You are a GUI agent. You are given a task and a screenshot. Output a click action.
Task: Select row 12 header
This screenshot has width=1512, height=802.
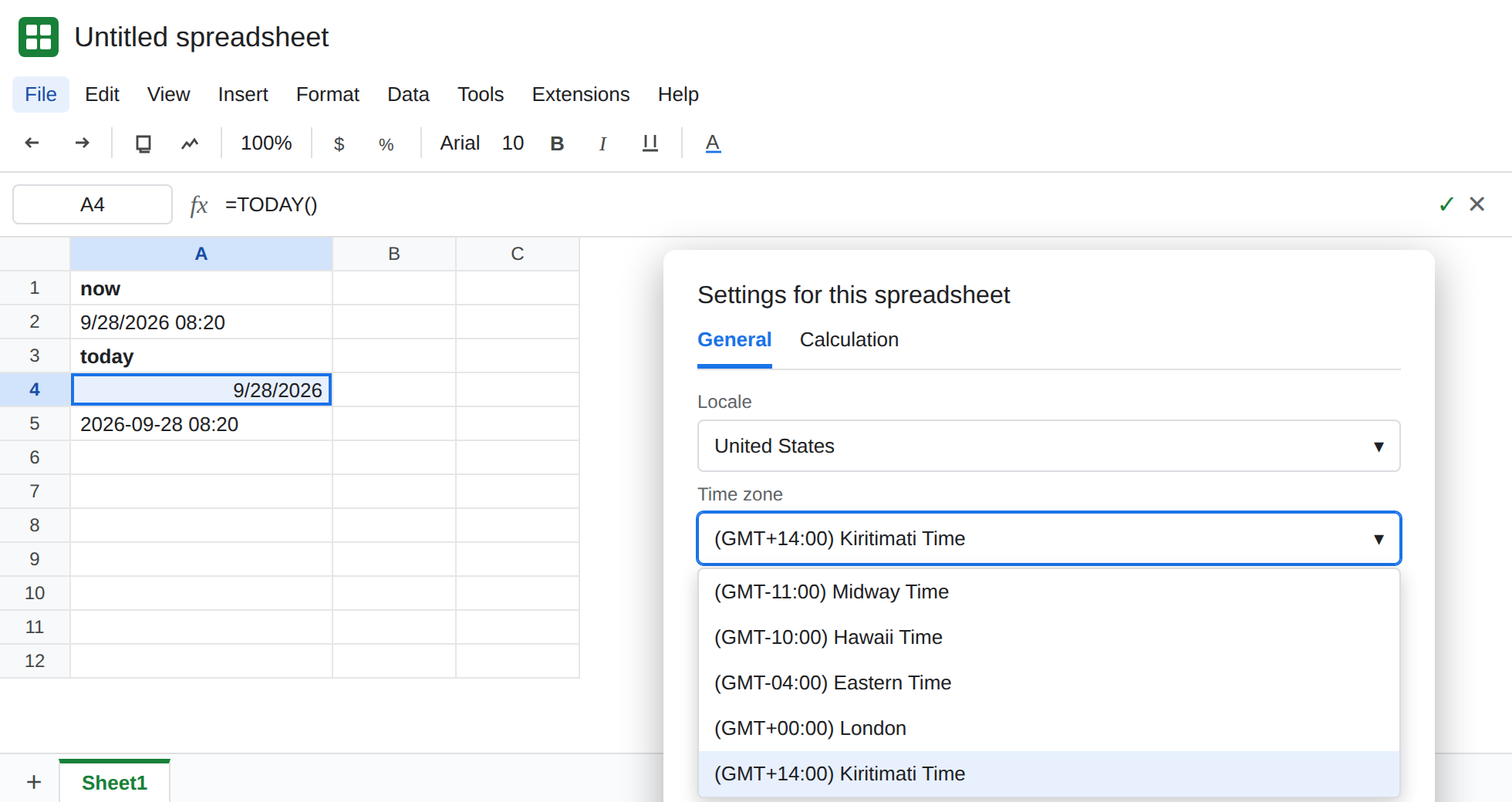point(35,662)
